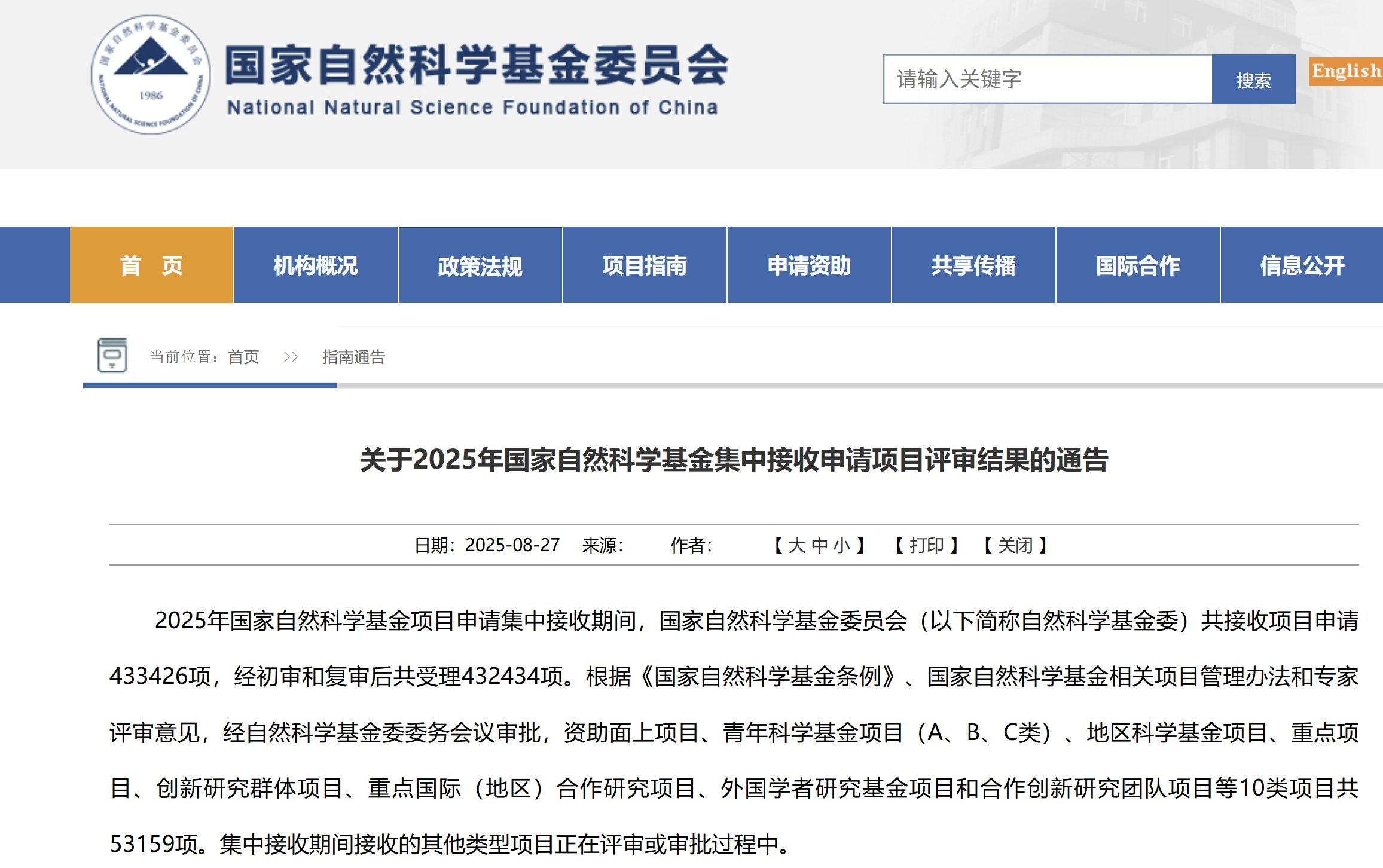The height and width of the screenshot is (868, 1383).
Task: Open the 首页 home nav tab
Action: click(x=152, y=265)
